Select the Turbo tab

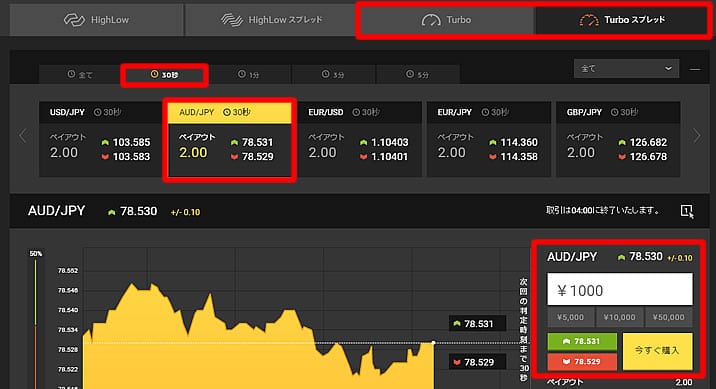(446, 20)
